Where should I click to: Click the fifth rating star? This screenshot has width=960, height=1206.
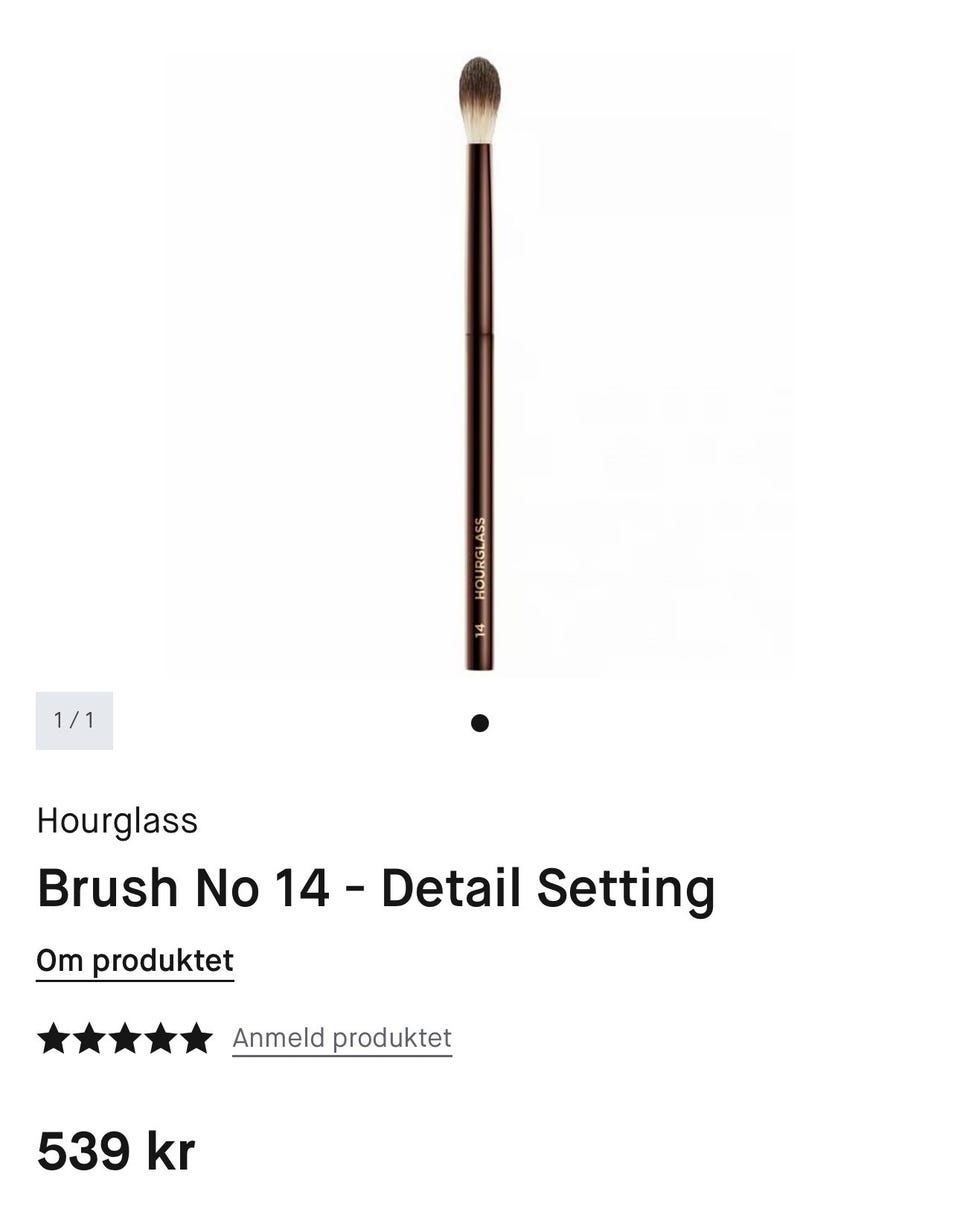(196, 1038)
